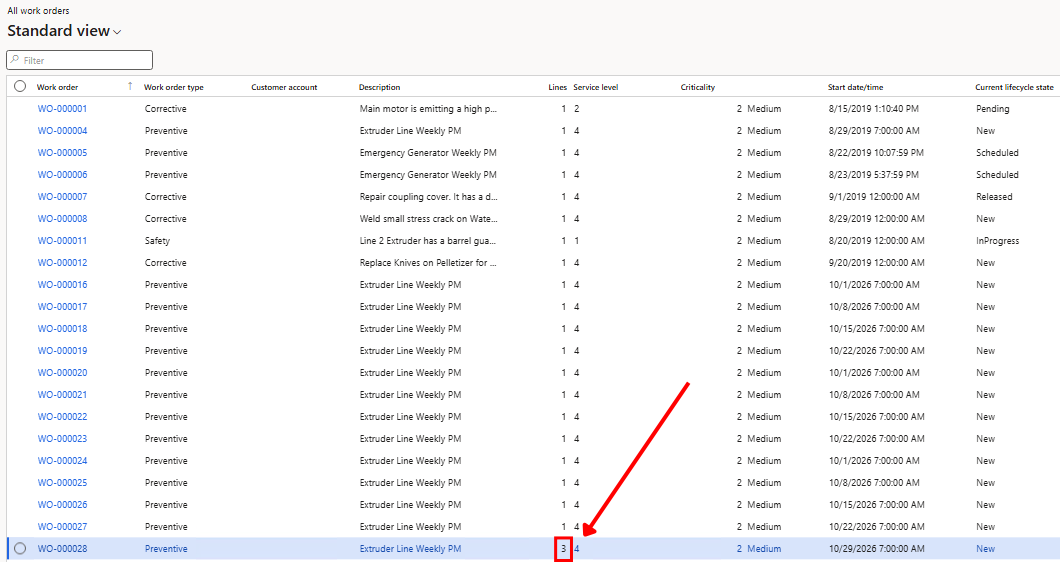Image resolution: width=1060 pixels, height=562 pixels.
Task: Click 'Repair coupling cover. It has a d...' description
Action: 429,197
